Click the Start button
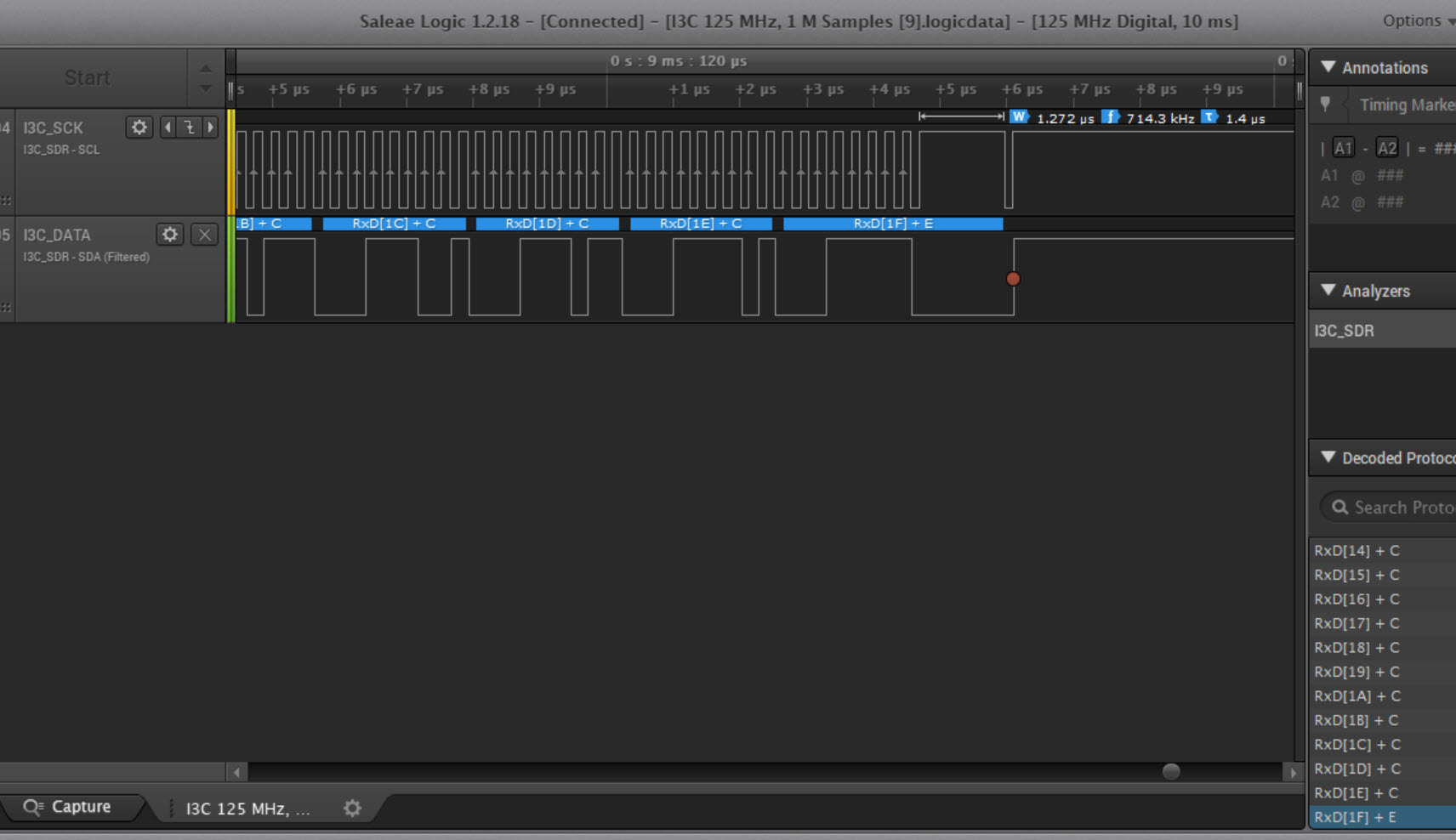This screenshot has height=840, width=1456. tap(87, 77)
